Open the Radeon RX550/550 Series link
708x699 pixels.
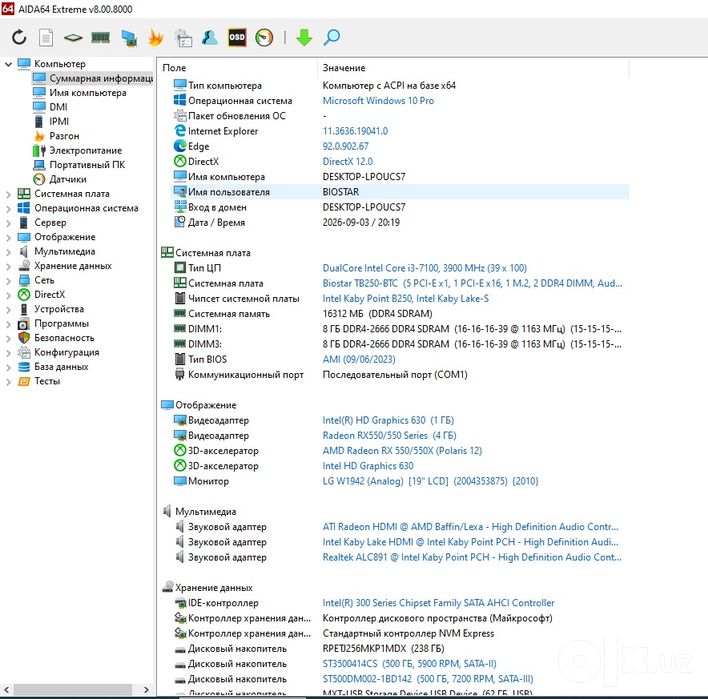pyautogui.click(x=389, y=436)
